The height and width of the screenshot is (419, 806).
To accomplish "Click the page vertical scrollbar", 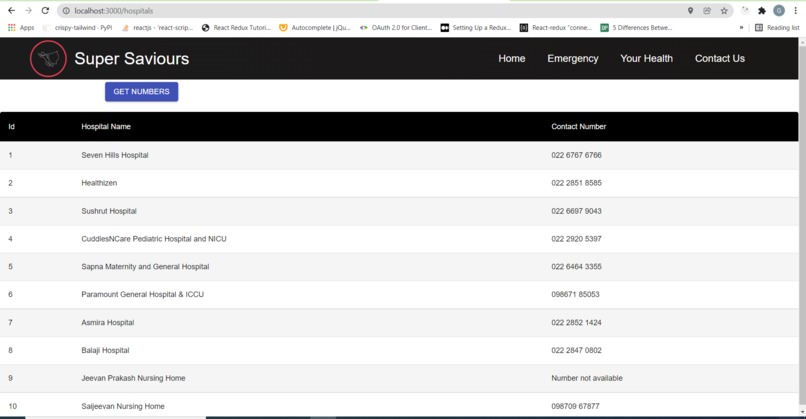I will 802,225.
